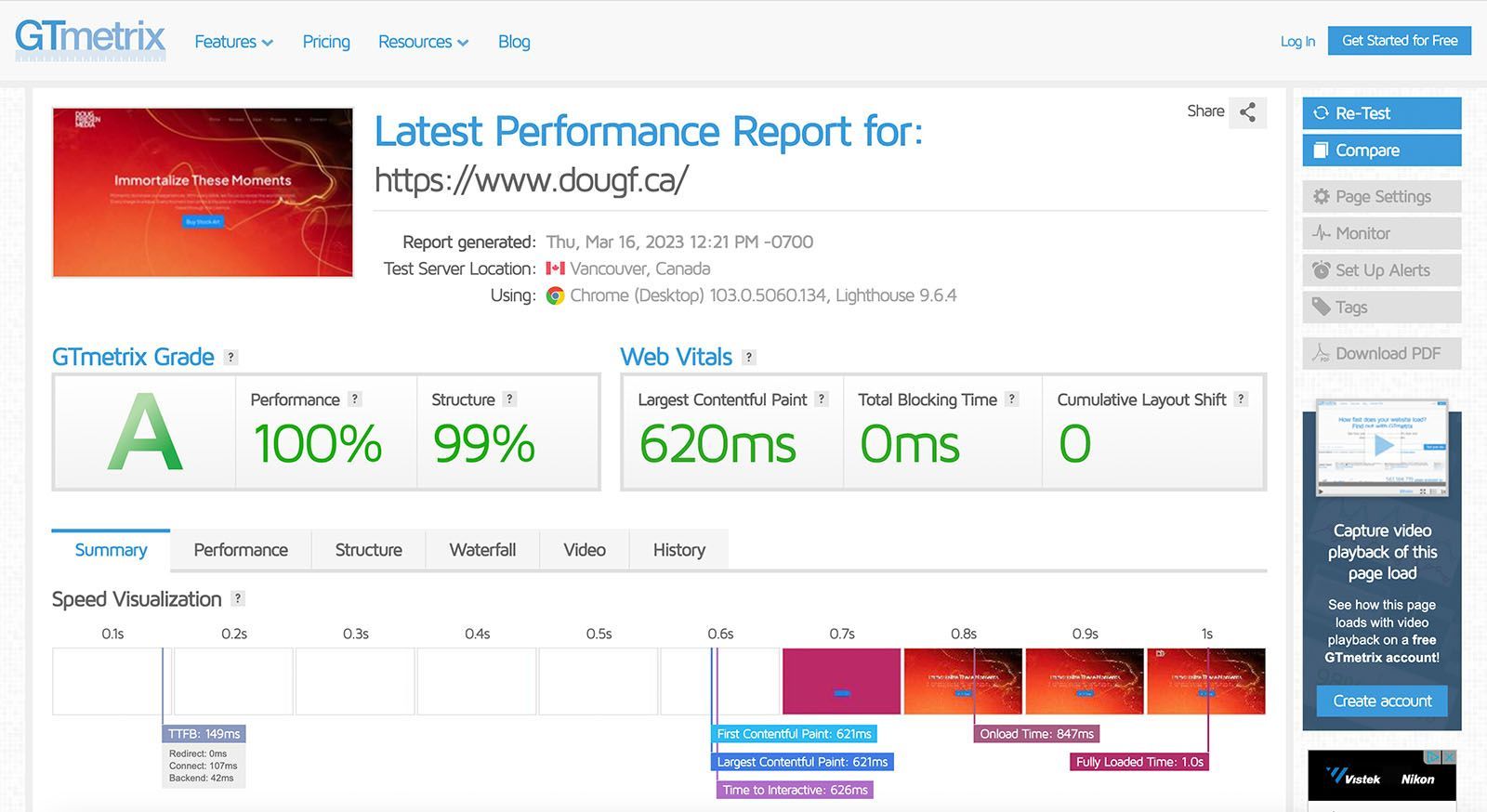Switch to the Video tab
Viewport: 1487px width, 812px height.
[585, 550]
